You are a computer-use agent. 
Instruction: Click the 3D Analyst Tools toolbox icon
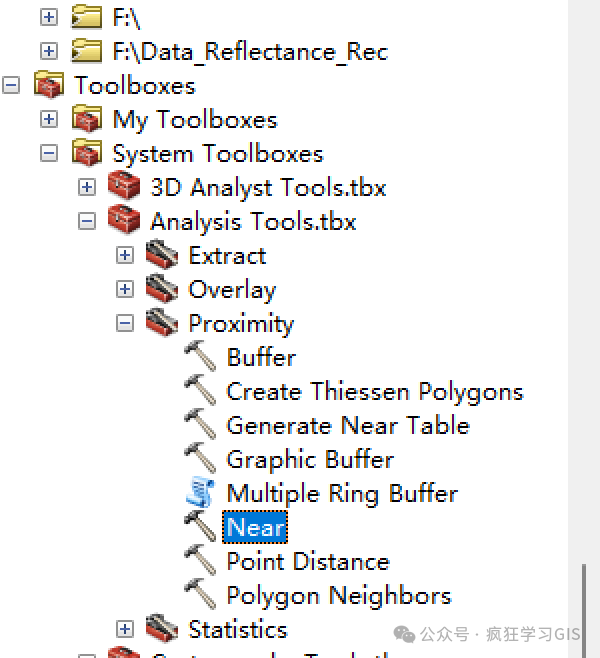[x=124, y=185]
